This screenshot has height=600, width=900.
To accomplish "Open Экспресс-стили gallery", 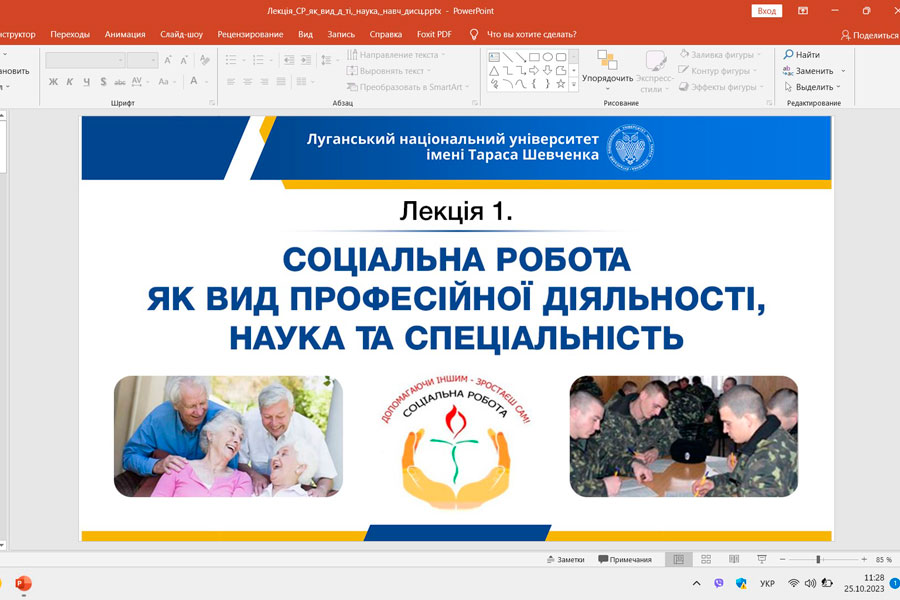I will (655, 71).
